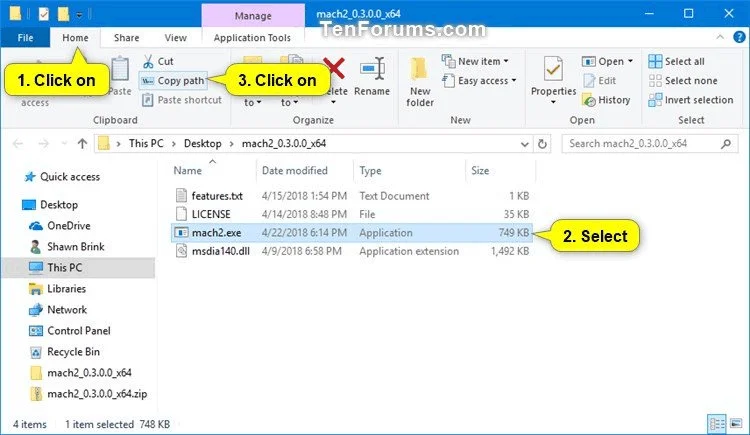Screen dimensions: 750x435
Task: Open the Quick Access Toolbar customize dropdown
Action: pyautogui.click(x=79, y=15)
